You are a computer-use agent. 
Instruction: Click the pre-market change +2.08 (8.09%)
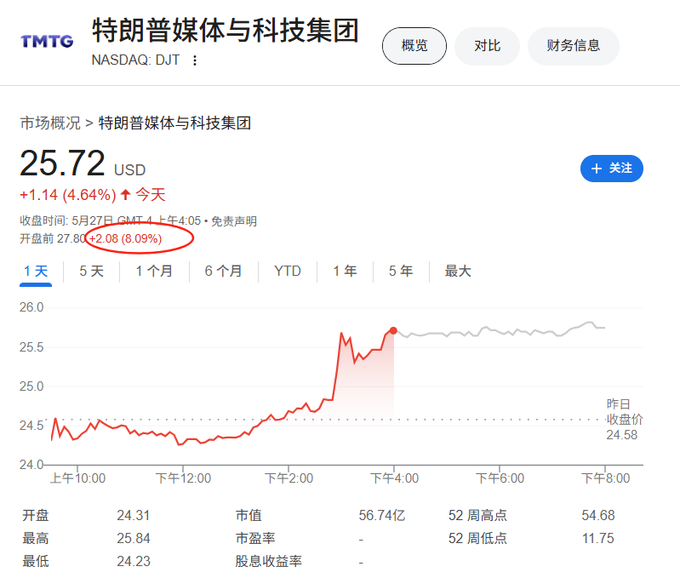pyautogui.click(x=125, y=239)
